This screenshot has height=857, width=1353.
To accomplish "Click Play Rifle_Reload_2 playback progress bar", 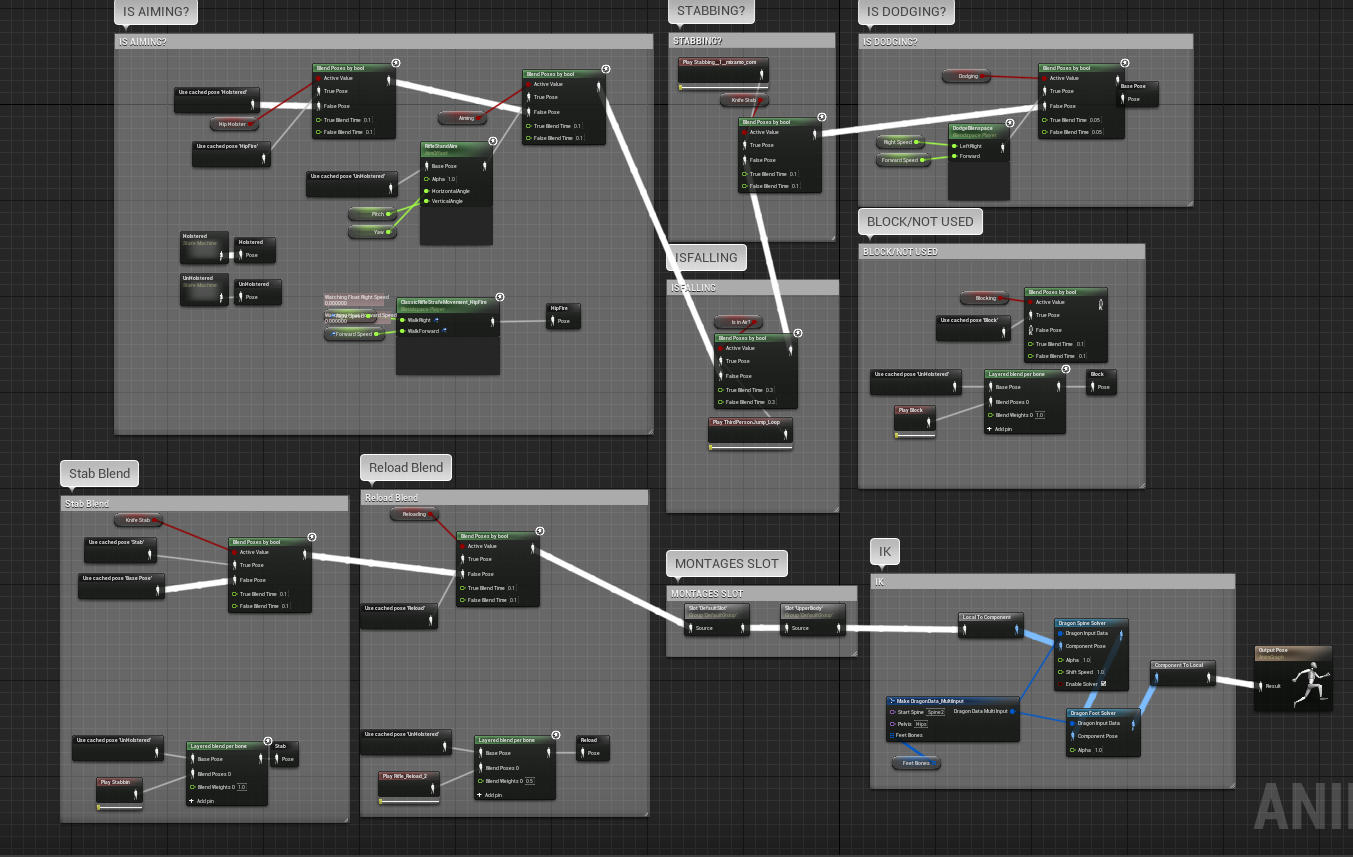I will click(x=409, y=801).
